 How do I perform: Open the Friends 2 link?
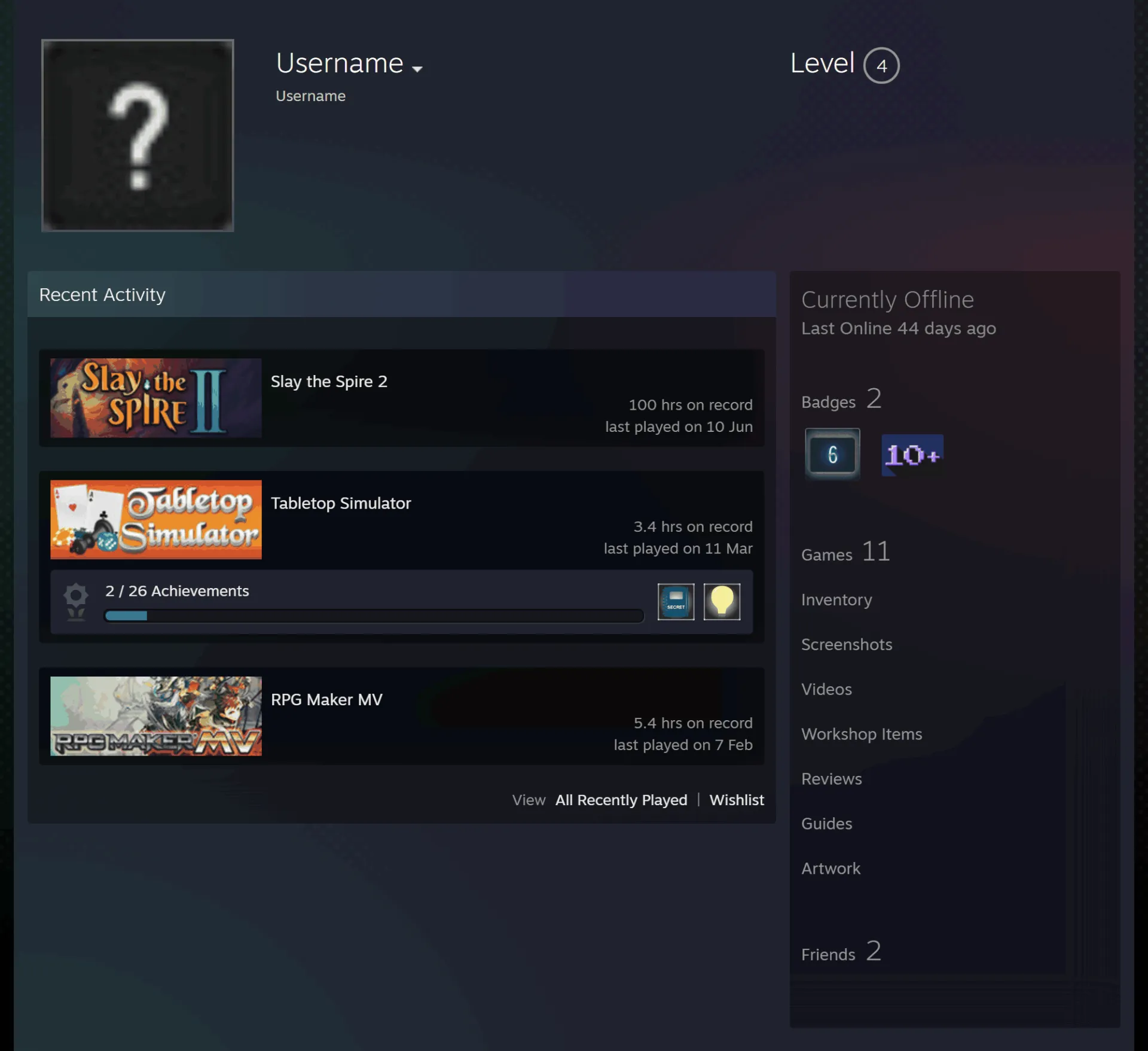click(x=841, y=952)
